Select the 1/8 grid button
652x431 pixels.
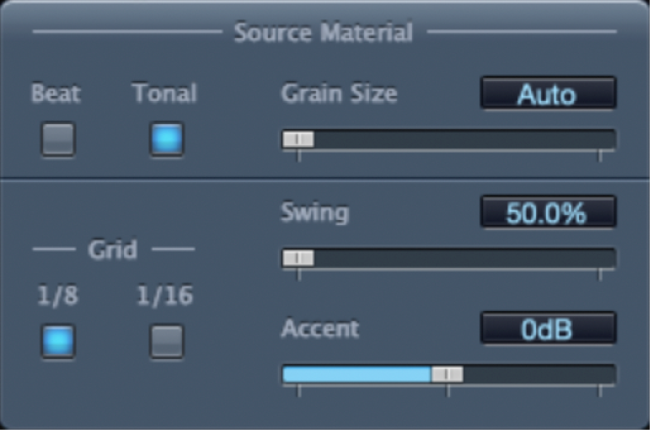tap(58, 342)
